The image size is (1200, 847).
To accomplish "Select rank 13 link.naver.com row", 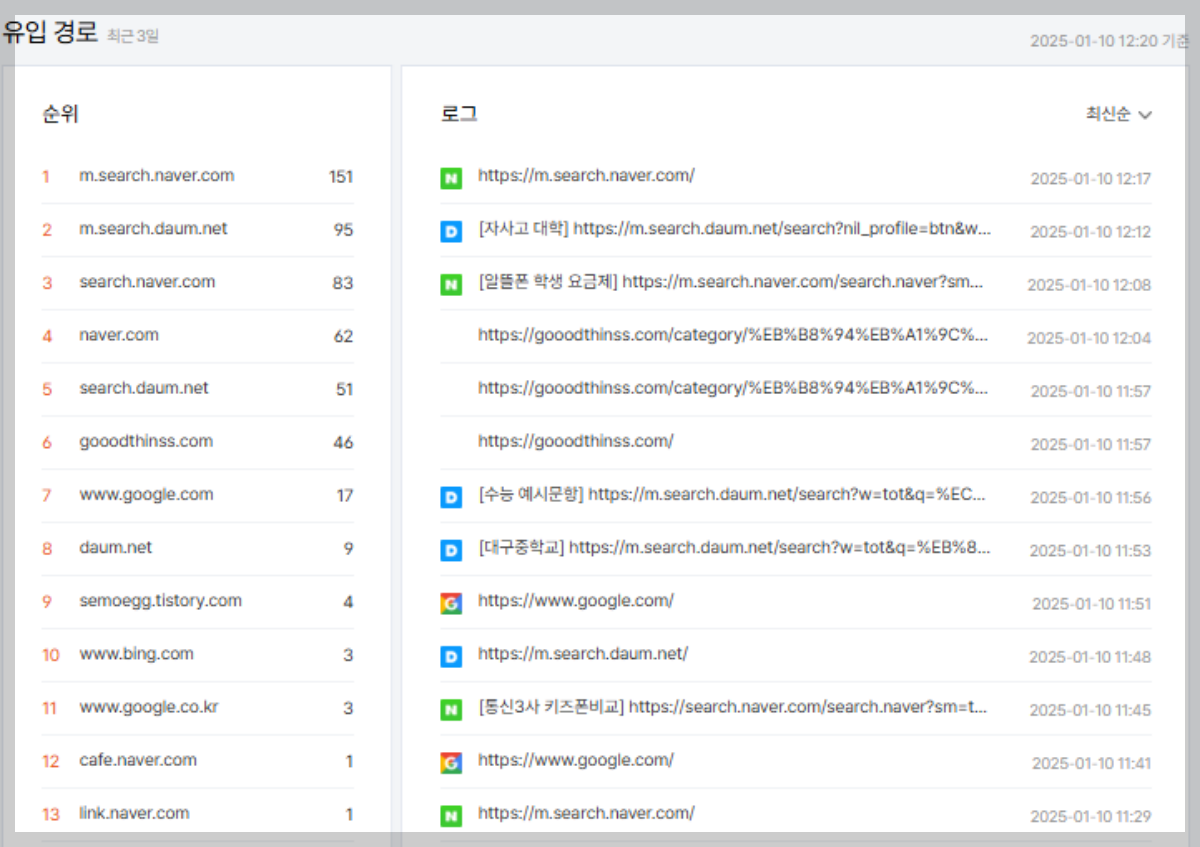I will click(x=198, y=813).
